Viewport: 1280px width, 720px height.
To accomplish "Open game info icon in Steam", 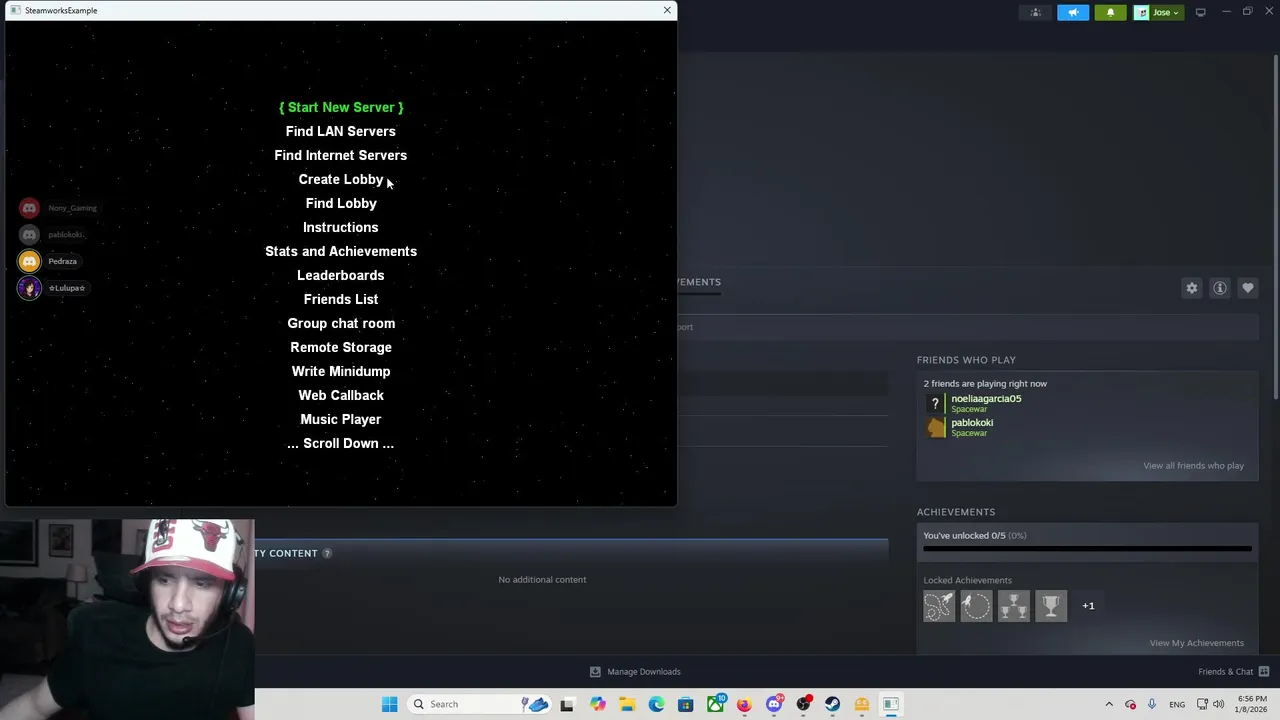I will pos(1220,288).
